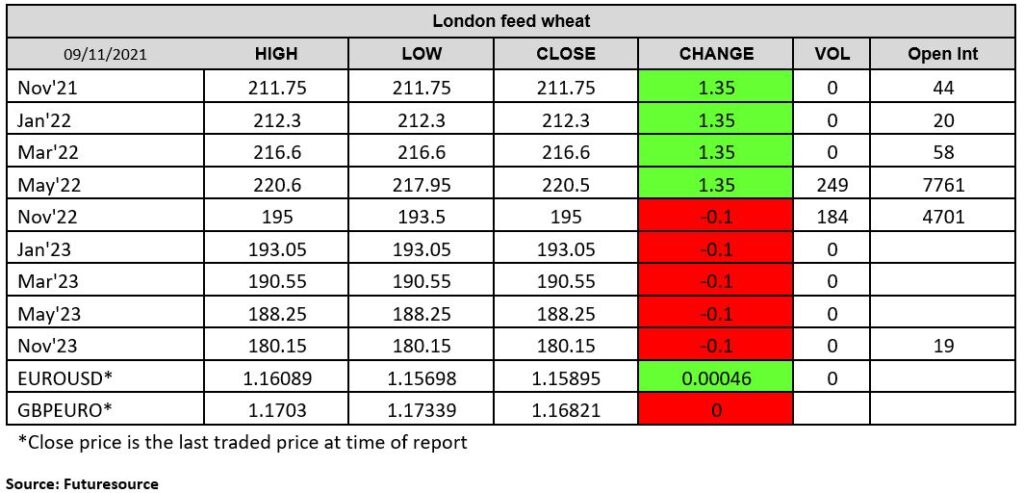This screenshot has height=493, width=1024.
Task: Click the HIGH column header
Action: (276, 54)
